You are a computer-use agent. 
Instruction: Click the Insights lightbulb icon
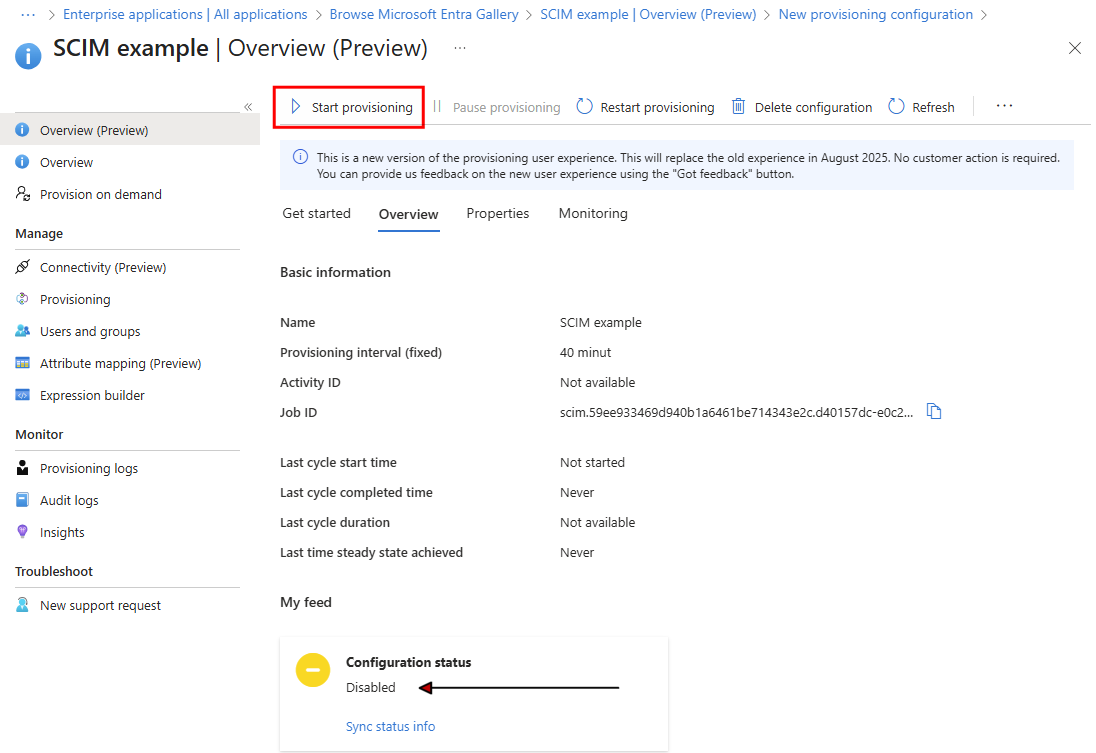[x=22, y=531]
